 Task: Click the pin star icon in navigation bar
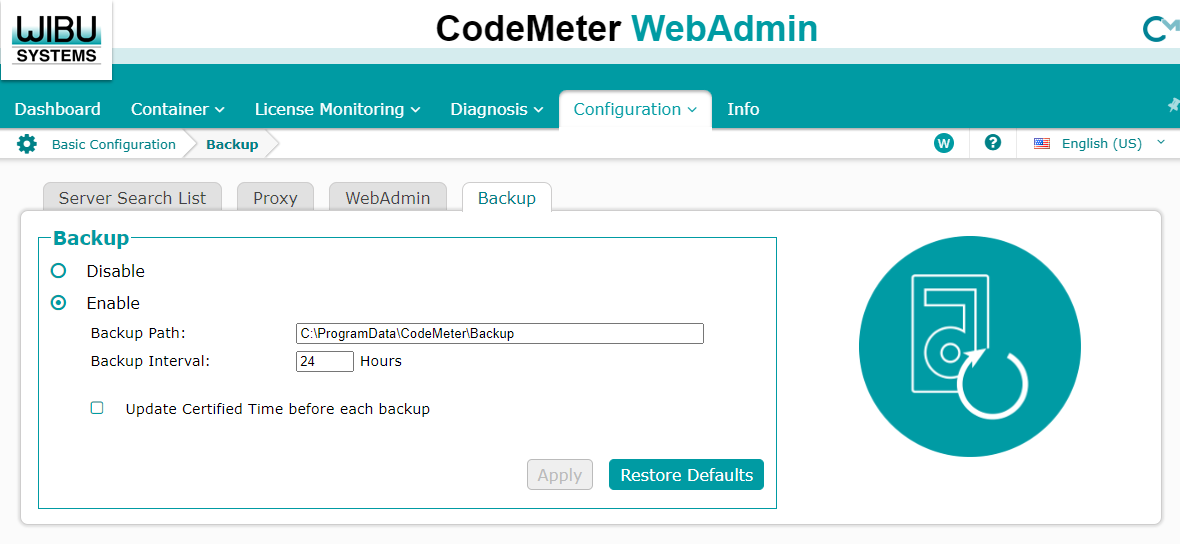(1173, 106)
